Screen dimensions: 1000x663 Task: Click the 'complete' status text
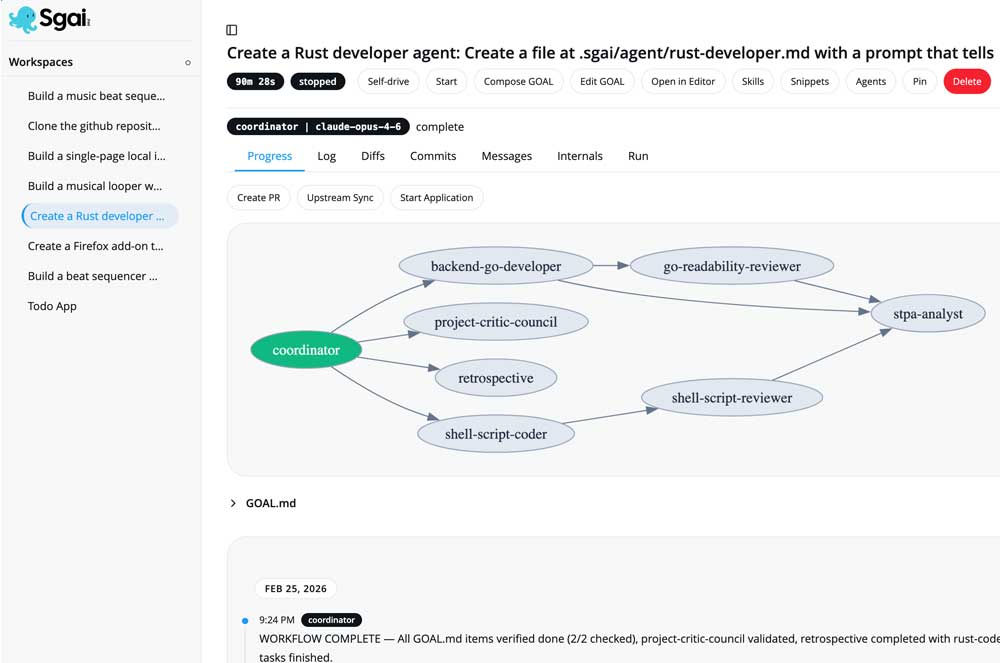pos(440,127)
